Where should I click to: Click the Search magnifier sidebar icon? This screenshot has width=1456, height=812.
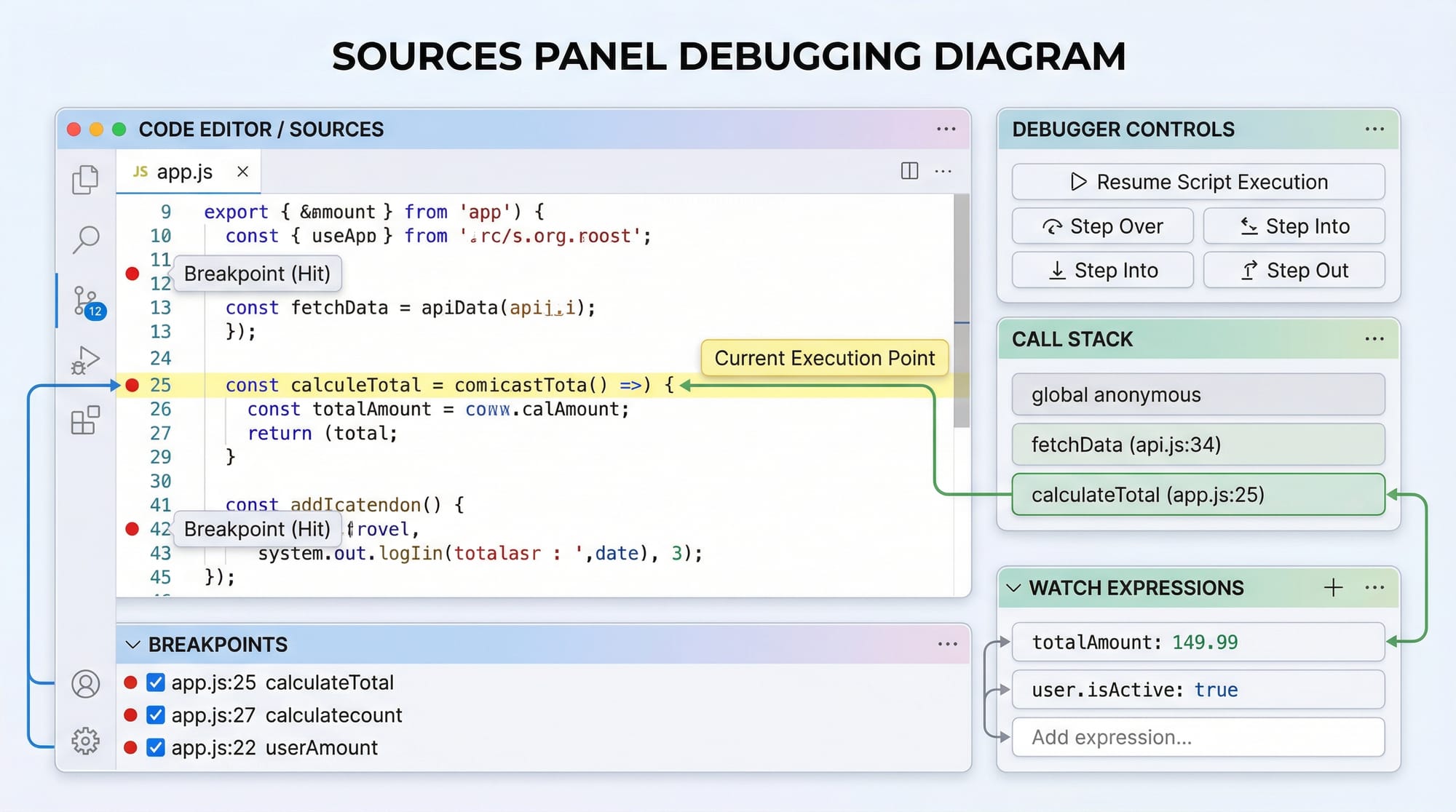[x=85, y=239]
